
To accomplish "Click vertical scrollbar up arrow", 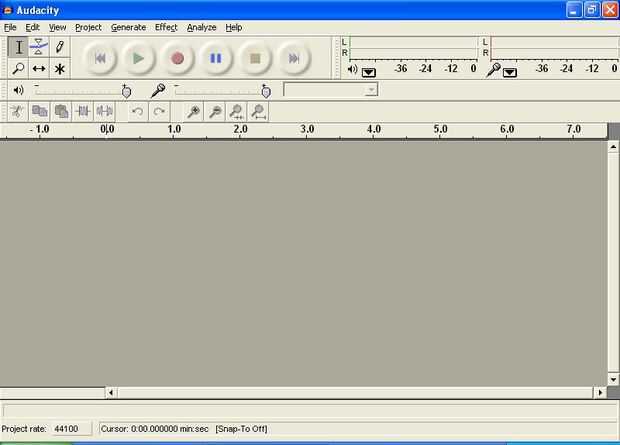I will 613,147.
